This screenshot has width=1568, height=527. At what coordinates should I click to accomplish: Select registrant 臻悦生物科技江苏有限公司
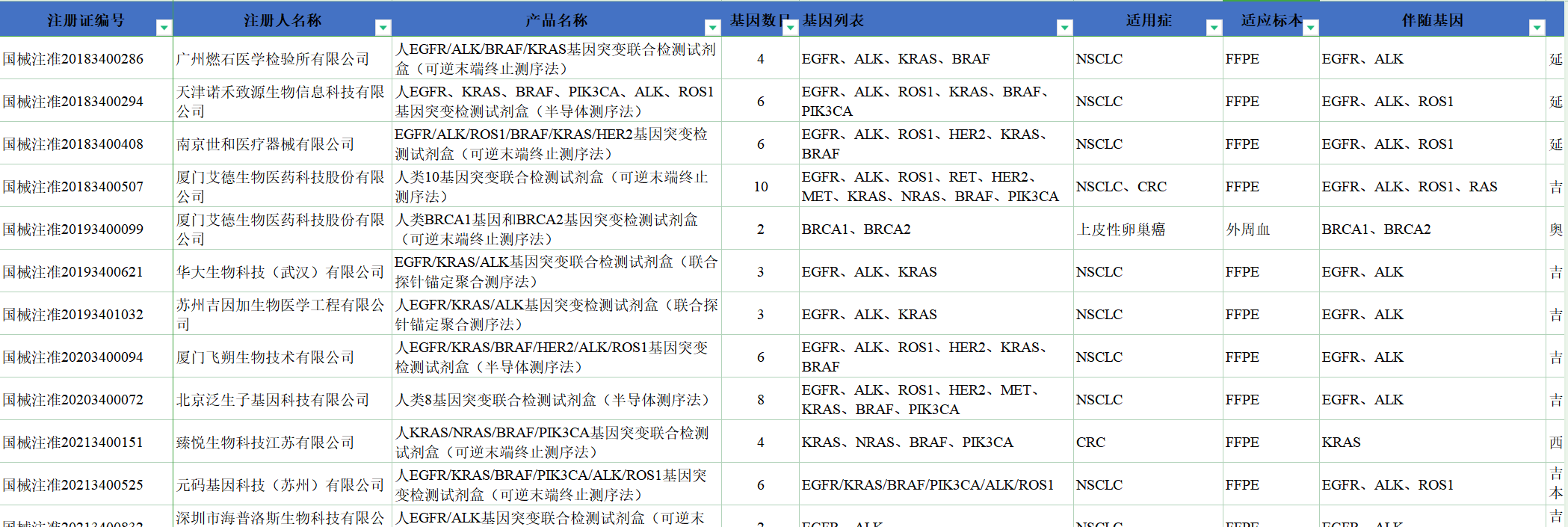point(283,442)
